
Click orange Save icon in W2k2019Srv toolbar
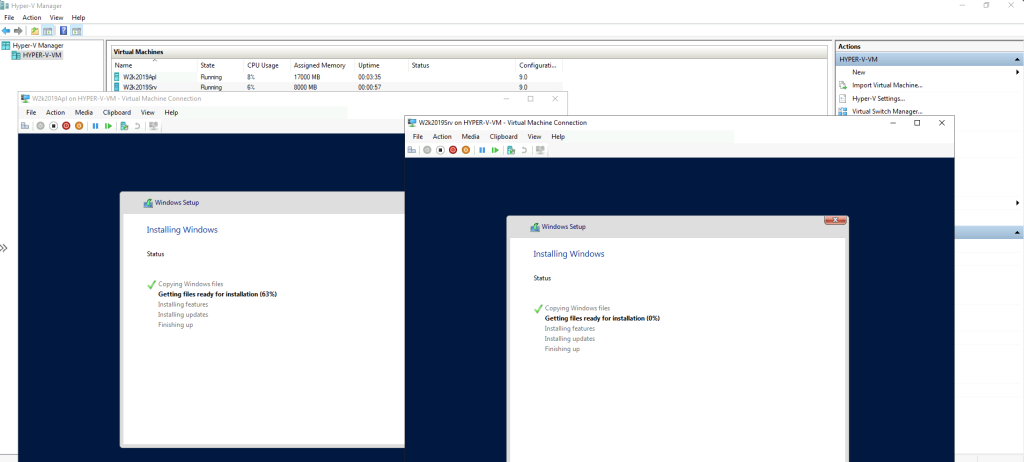(x=466, y=150)
